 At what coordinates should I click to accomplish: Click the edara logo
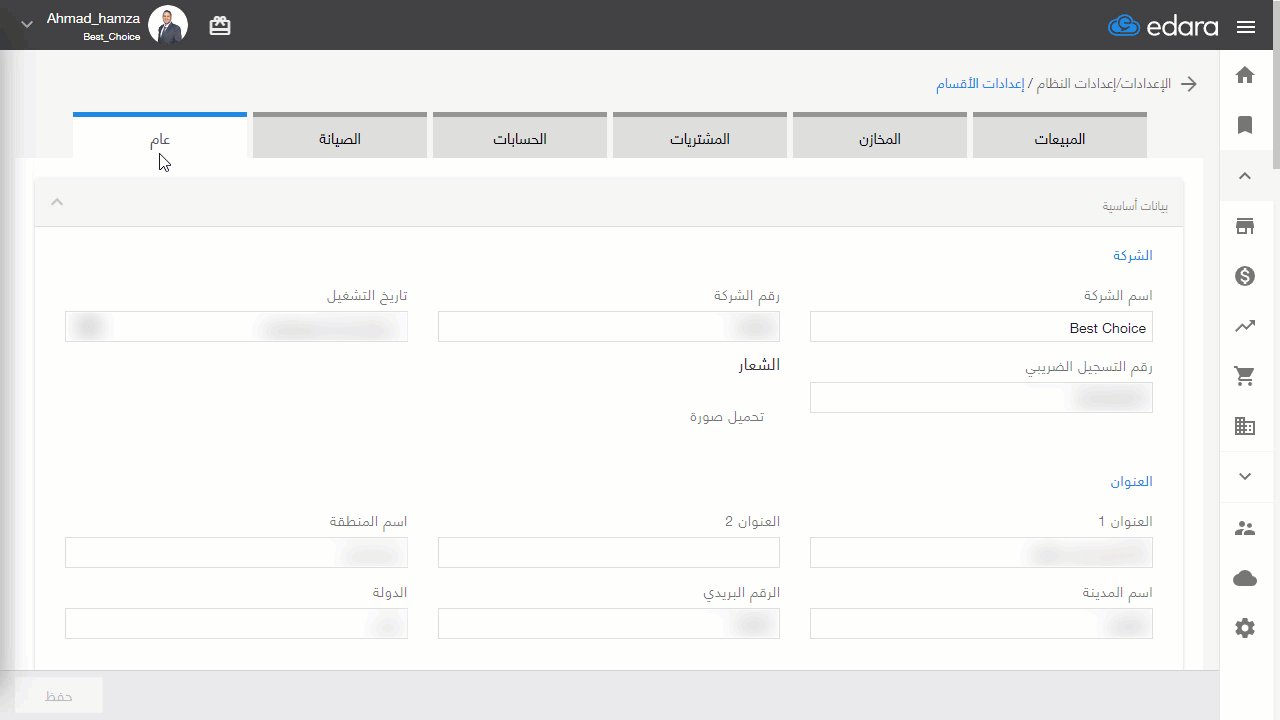click(x=1163, y=26)
